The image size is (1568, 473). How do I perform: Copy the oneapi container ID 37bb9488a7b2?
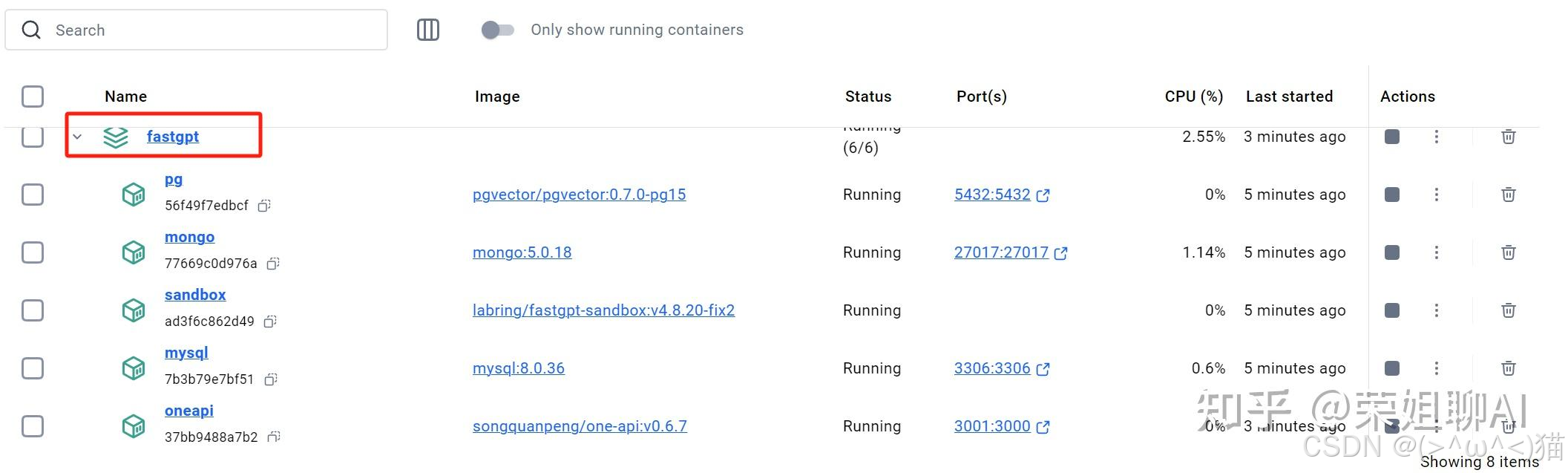coord(274,437)
